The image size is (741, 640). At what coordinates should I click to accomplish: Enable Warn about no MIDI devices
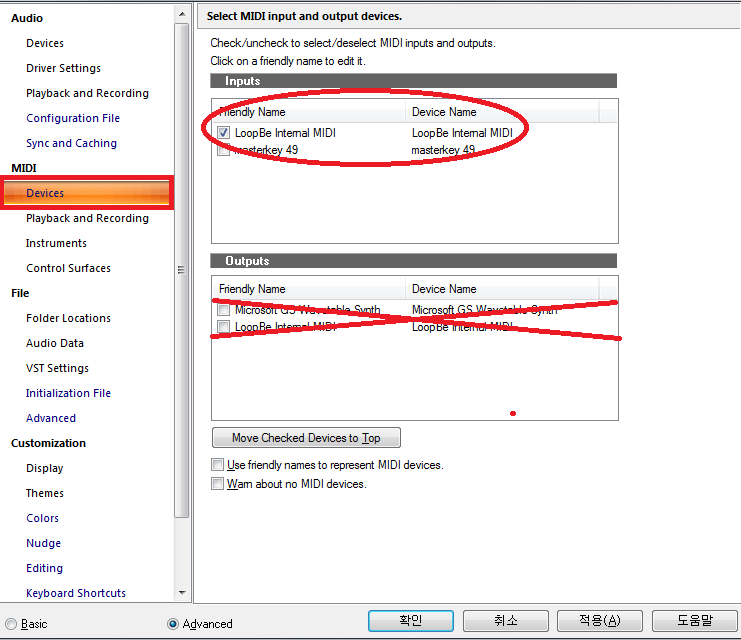point(217,484)
